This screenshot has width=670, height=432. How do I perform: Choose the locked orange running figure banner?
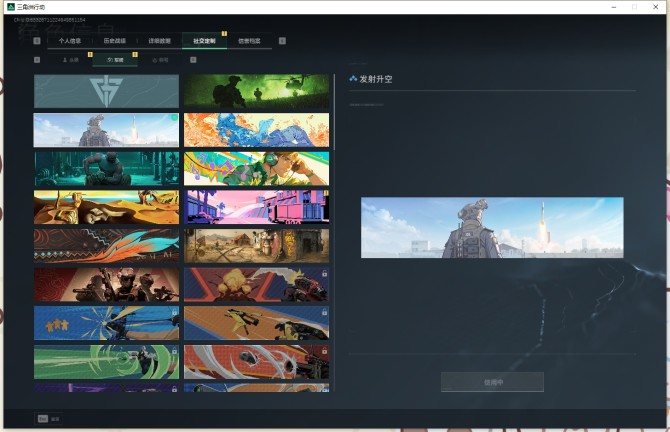[256, 323]
